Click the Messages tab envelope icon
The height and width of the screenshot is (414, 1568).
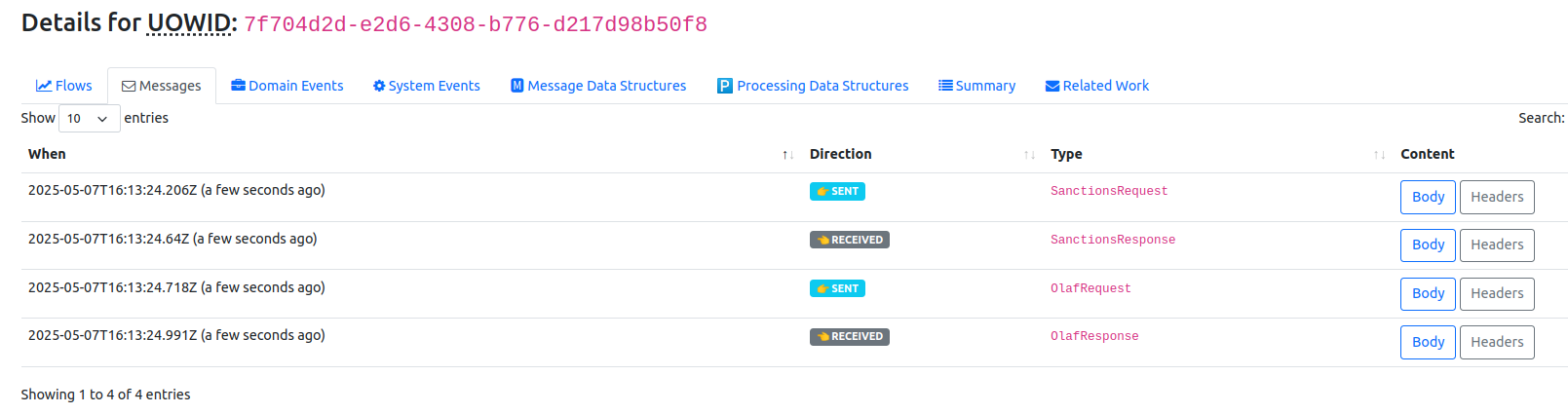tap(129, 87)
